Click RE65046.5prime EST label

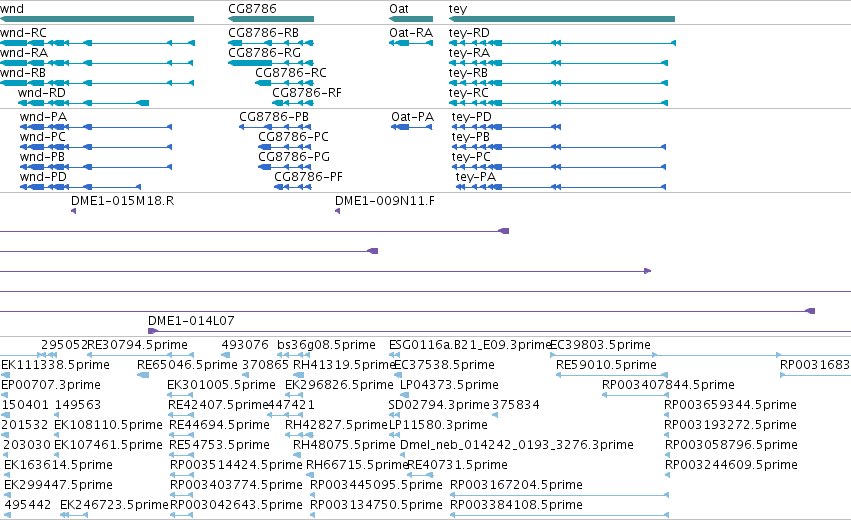(188, 365)
